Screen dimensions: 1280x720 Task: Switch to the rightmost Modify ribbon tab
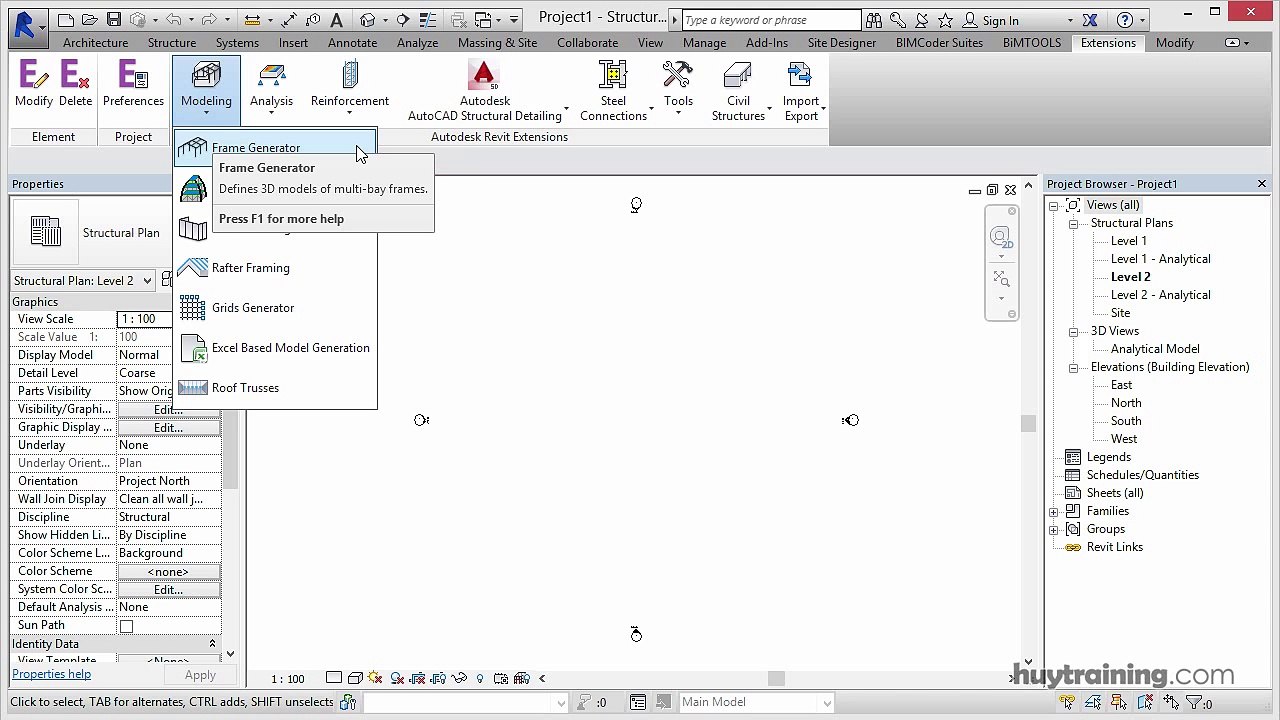click(1174, 43)
